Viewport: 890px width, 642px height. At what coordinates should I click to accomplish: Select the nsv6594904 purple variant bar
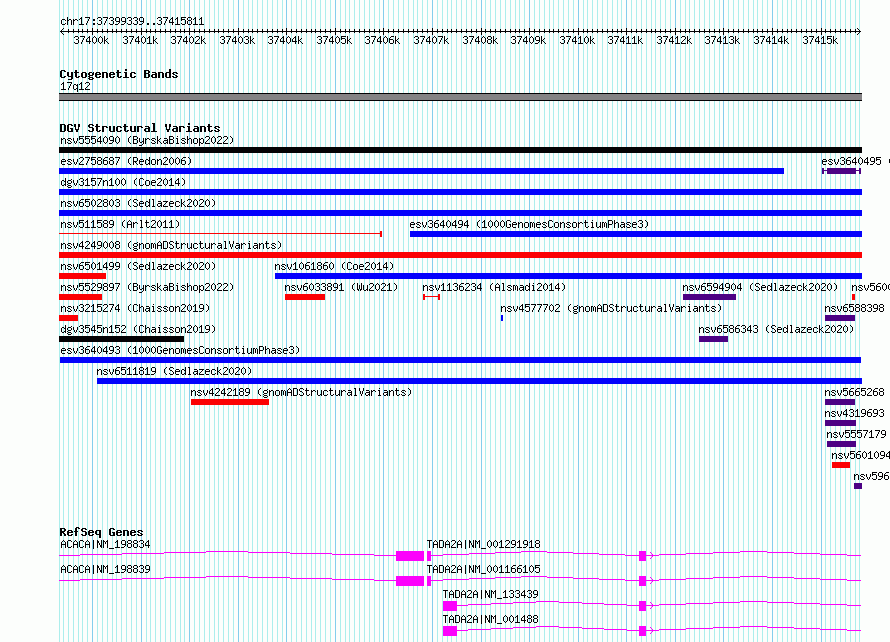point(709,297)
